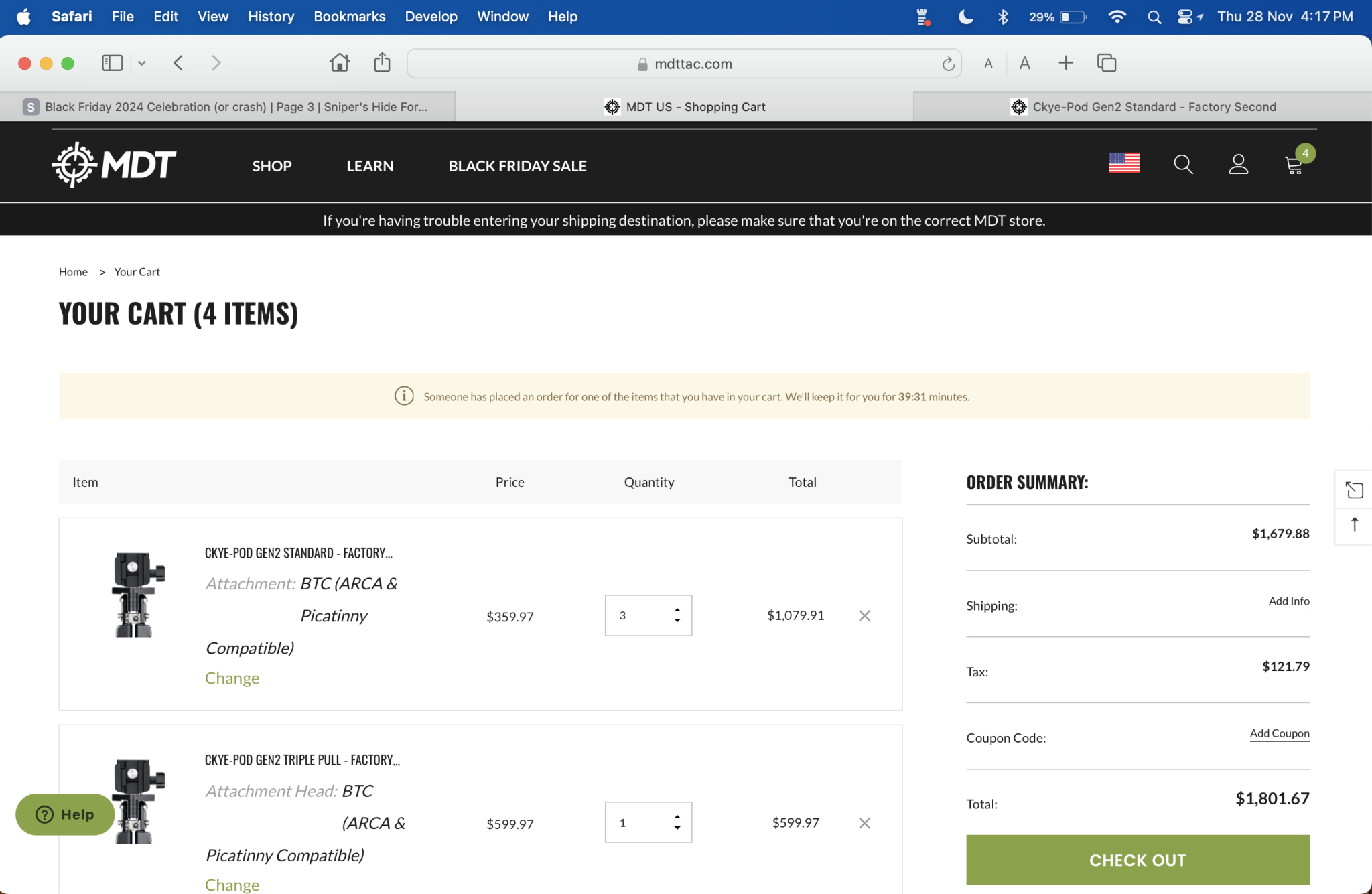Screen dimensions: 1372x894
Task: Remove the Ckye-Pod Gen2 Standard item
Action: click(x=864, y=615)
